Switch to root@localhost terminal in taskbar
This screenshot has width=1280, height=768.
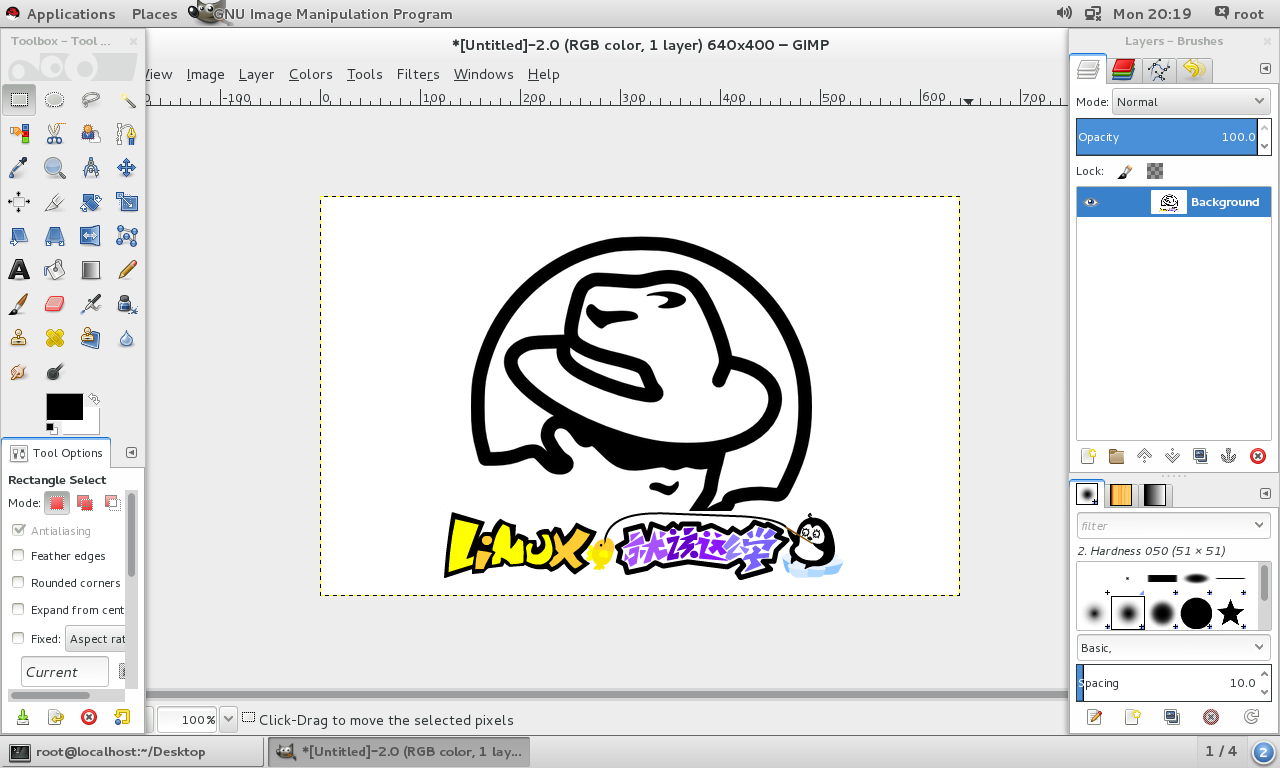click(x=134, y=751)
